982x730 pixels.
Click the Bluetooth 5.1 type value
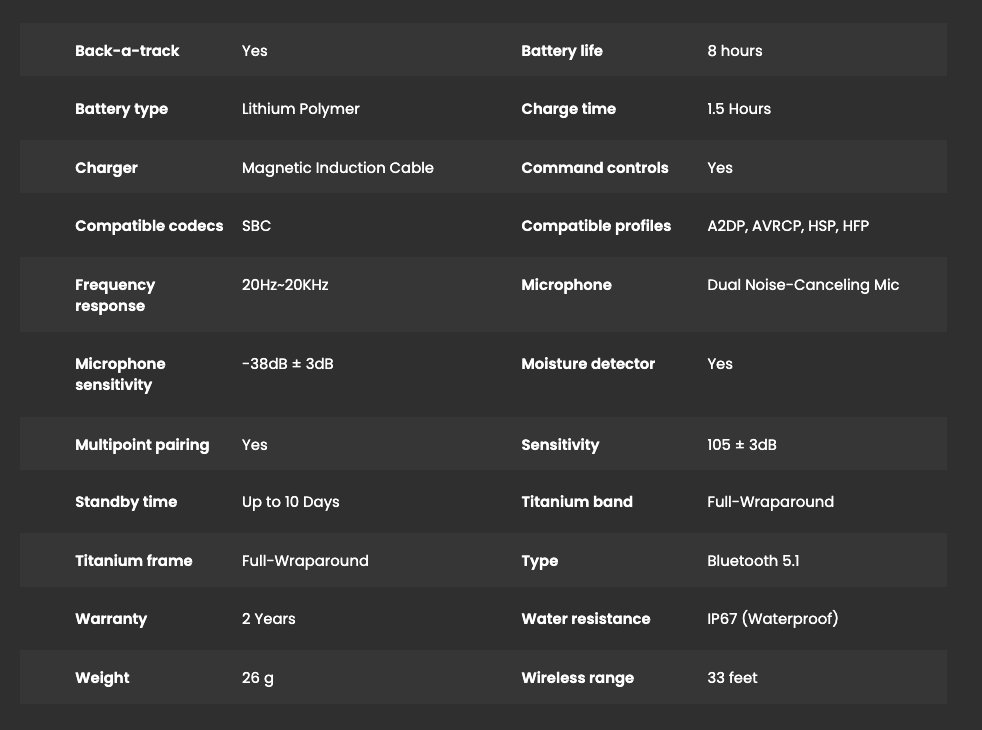[x=752, y=561]
